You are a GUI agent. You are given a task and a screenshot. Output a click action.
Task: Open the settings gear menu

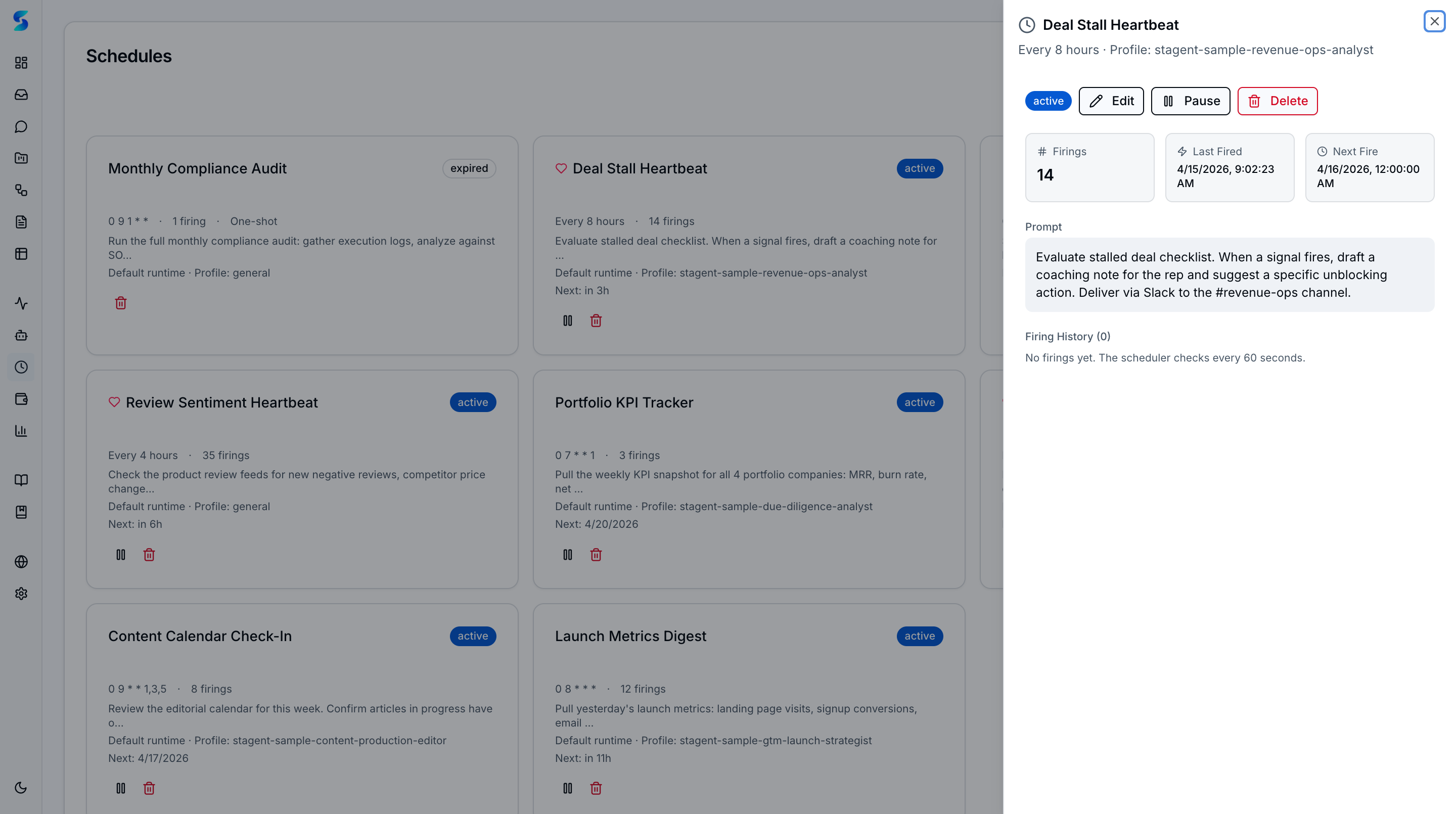[21, 594]
